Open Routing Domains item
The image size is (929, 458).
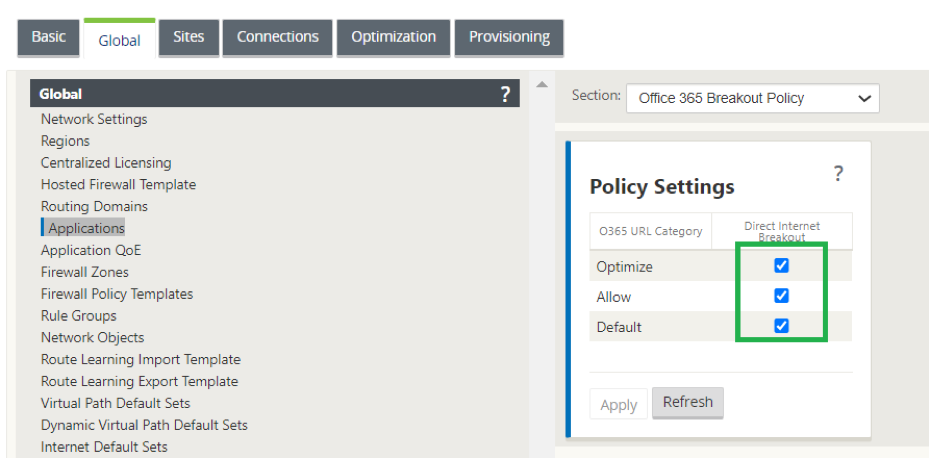[94, 206]
